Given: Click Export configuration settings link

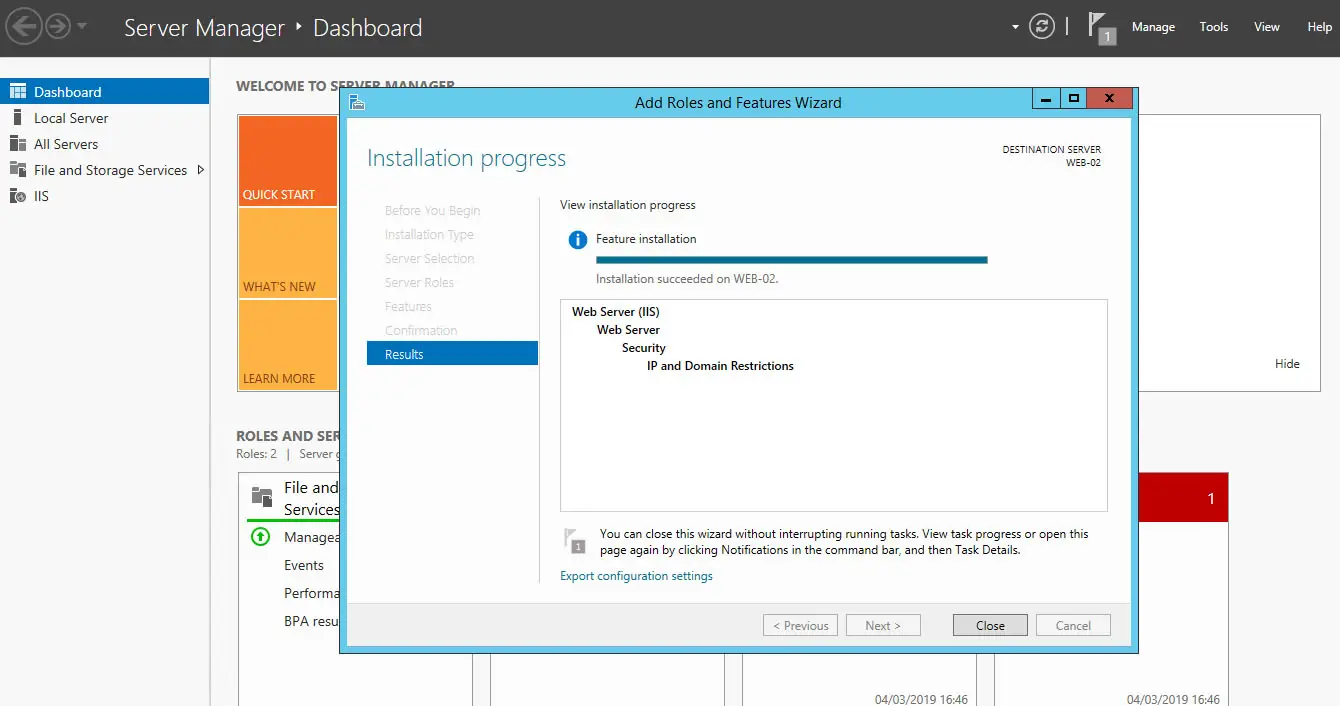Looking at the screenshot, I should pos(636,576).
